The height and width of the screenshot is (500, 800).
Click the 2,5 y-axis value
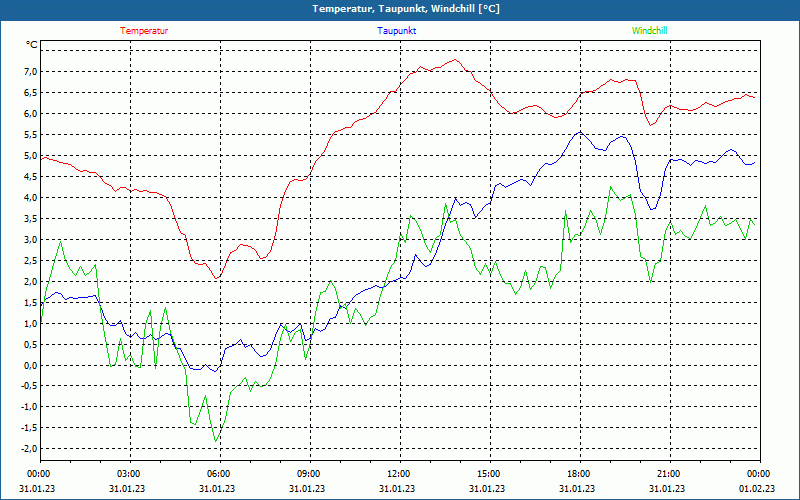(32, 260)
